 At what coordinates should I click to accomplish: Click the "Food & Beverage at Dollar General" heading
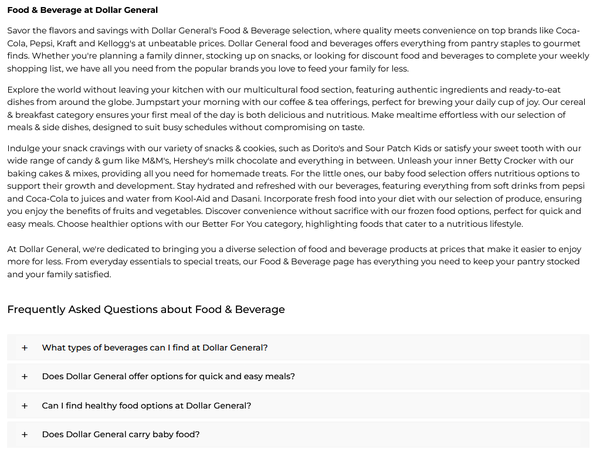coord(75,10)
